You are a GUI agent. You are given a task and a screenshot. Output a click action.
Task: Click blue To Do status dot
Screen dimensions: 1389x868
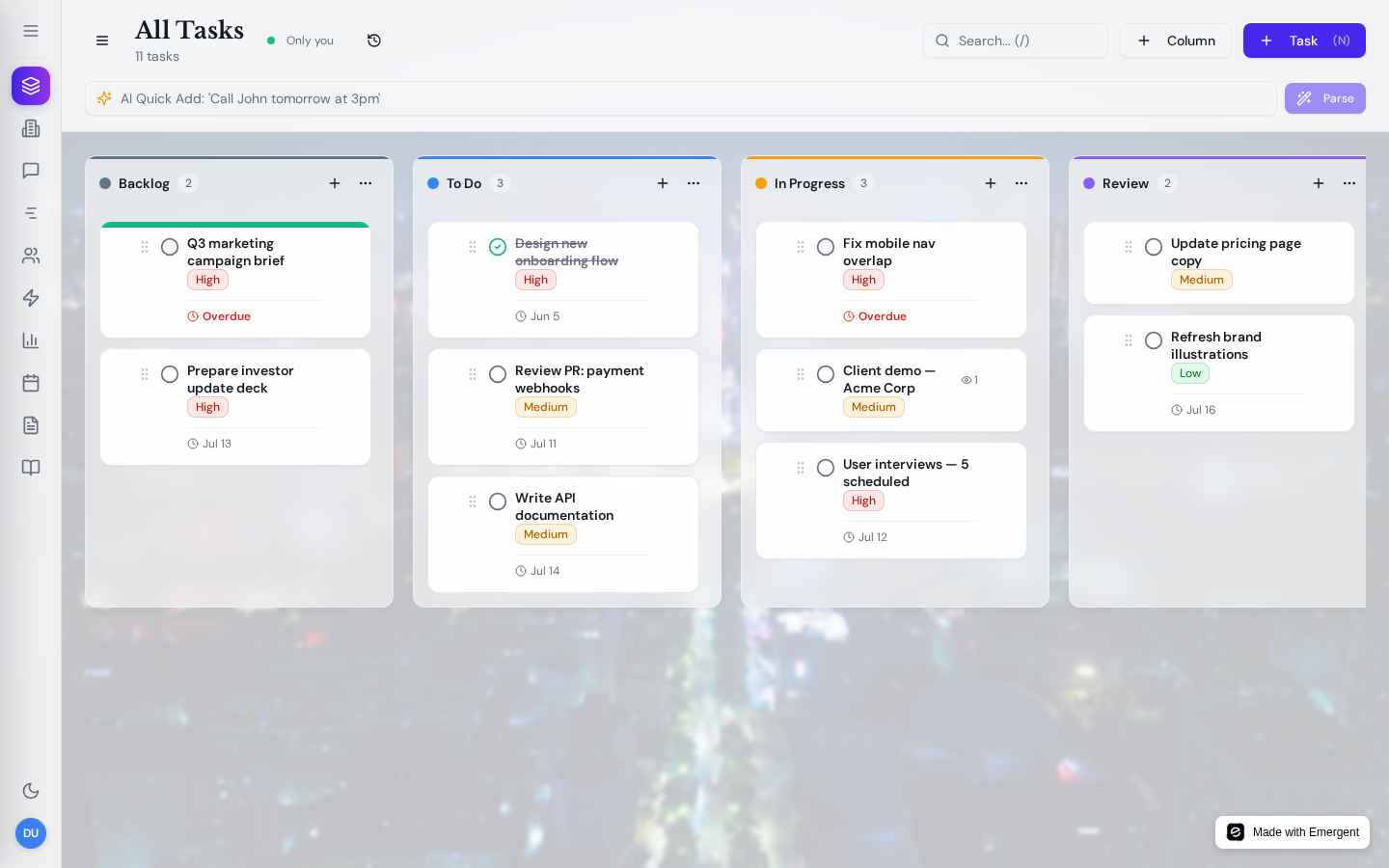(433, 183)
